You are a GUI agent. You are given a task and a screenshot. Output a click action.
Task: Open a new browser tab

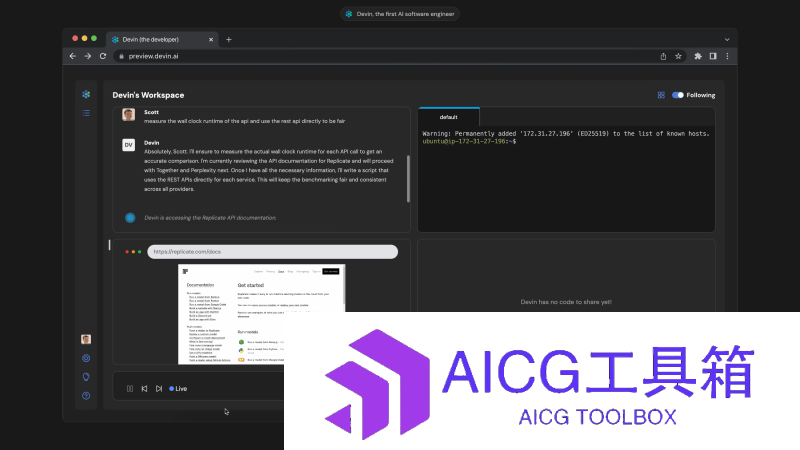pos(229,39)
